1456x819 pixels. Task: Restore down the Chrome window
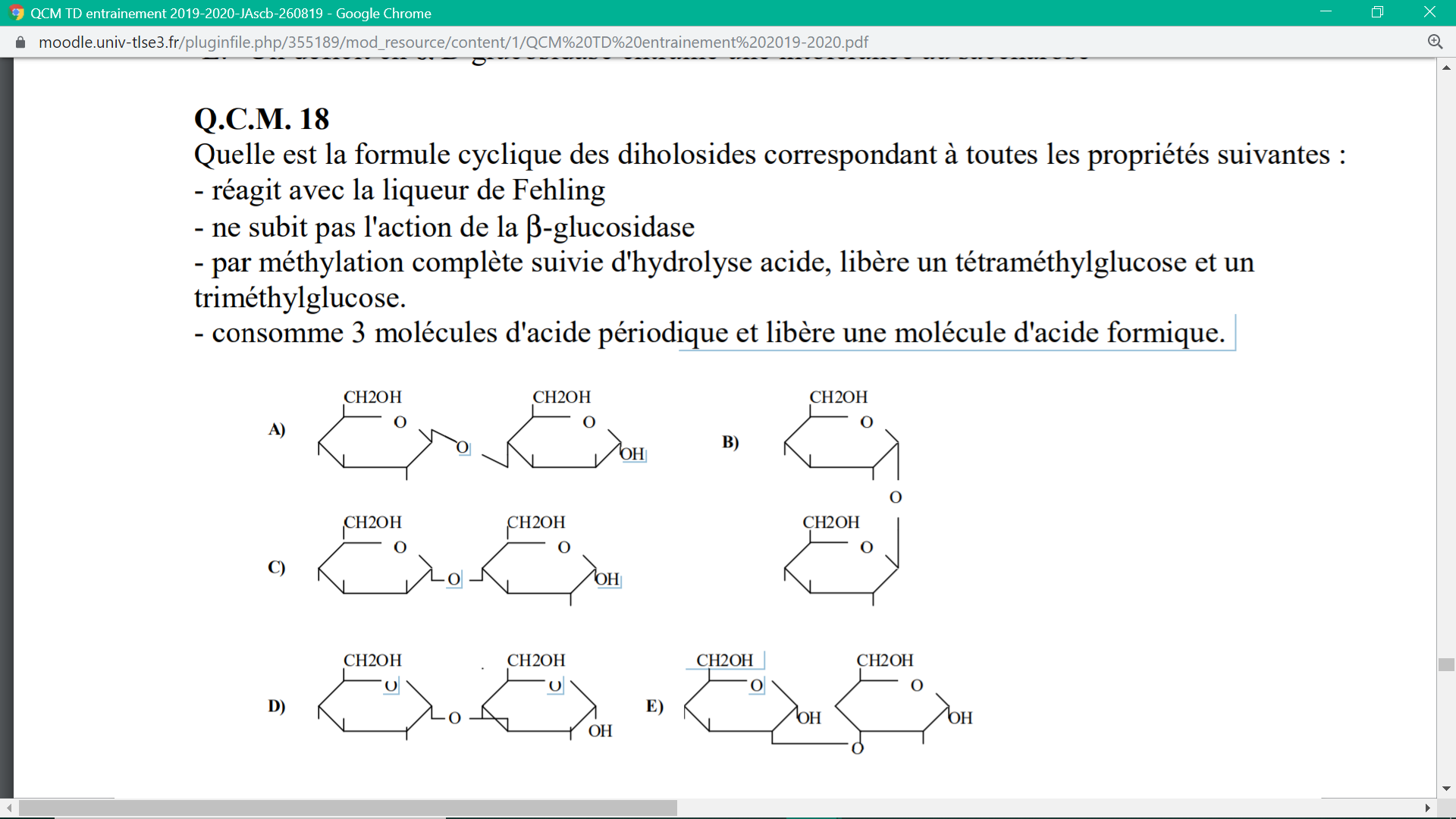(x=1377, y=12)
